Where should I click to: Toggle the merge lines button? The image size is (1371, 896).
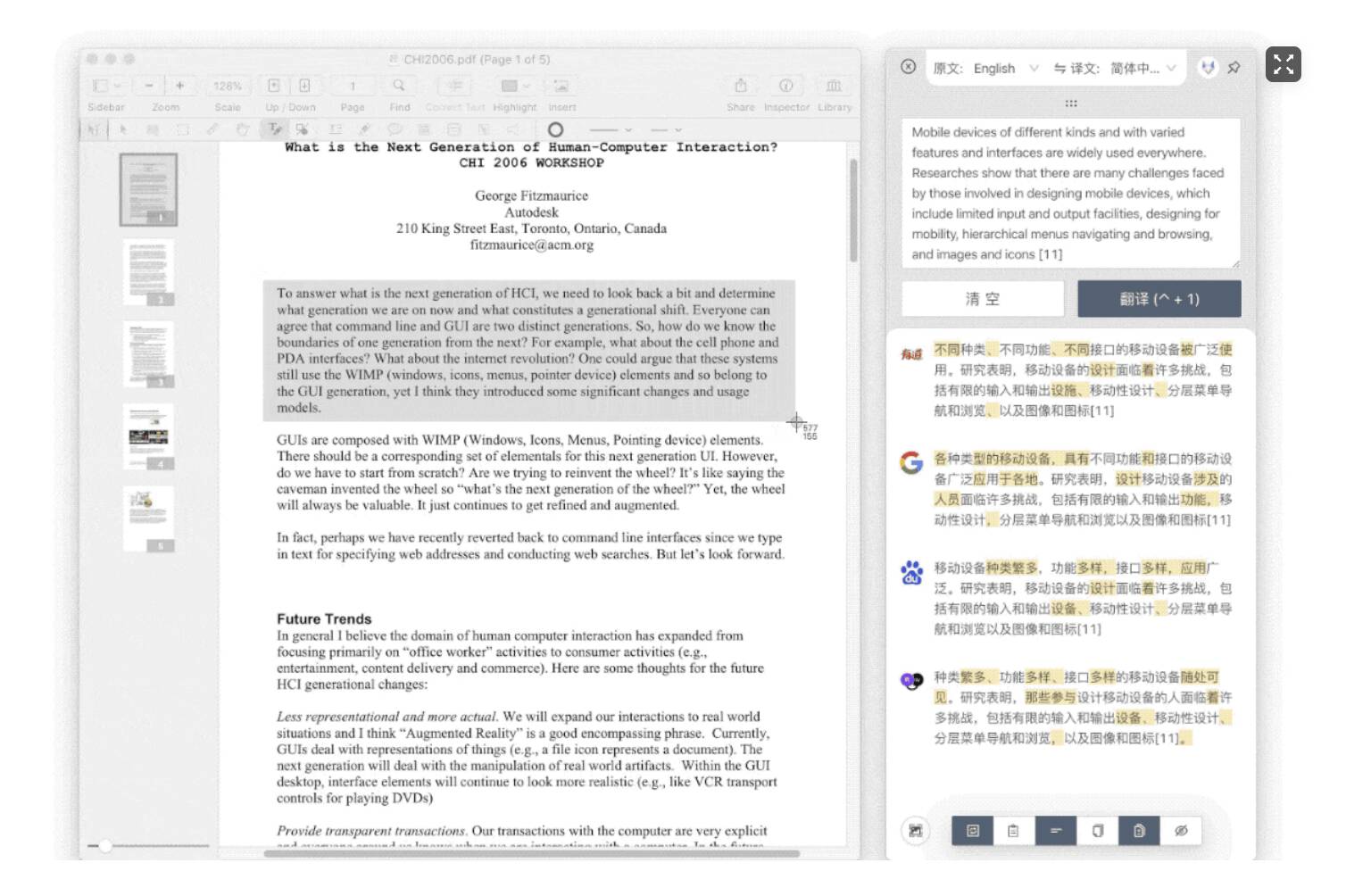pyautogui.click(x=1056, y=831)
